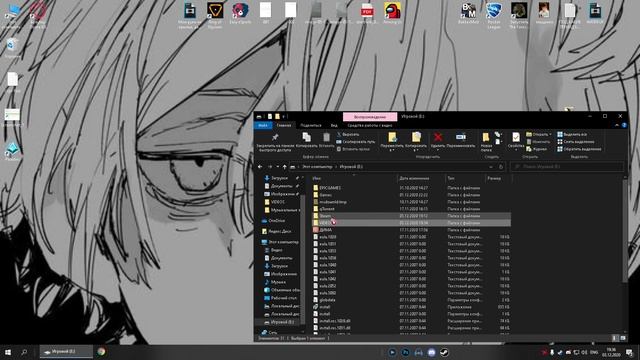640x360 pixels.
Task: Switch to the Вид (View) ribbon tab
Action: [x=334, y=125]
